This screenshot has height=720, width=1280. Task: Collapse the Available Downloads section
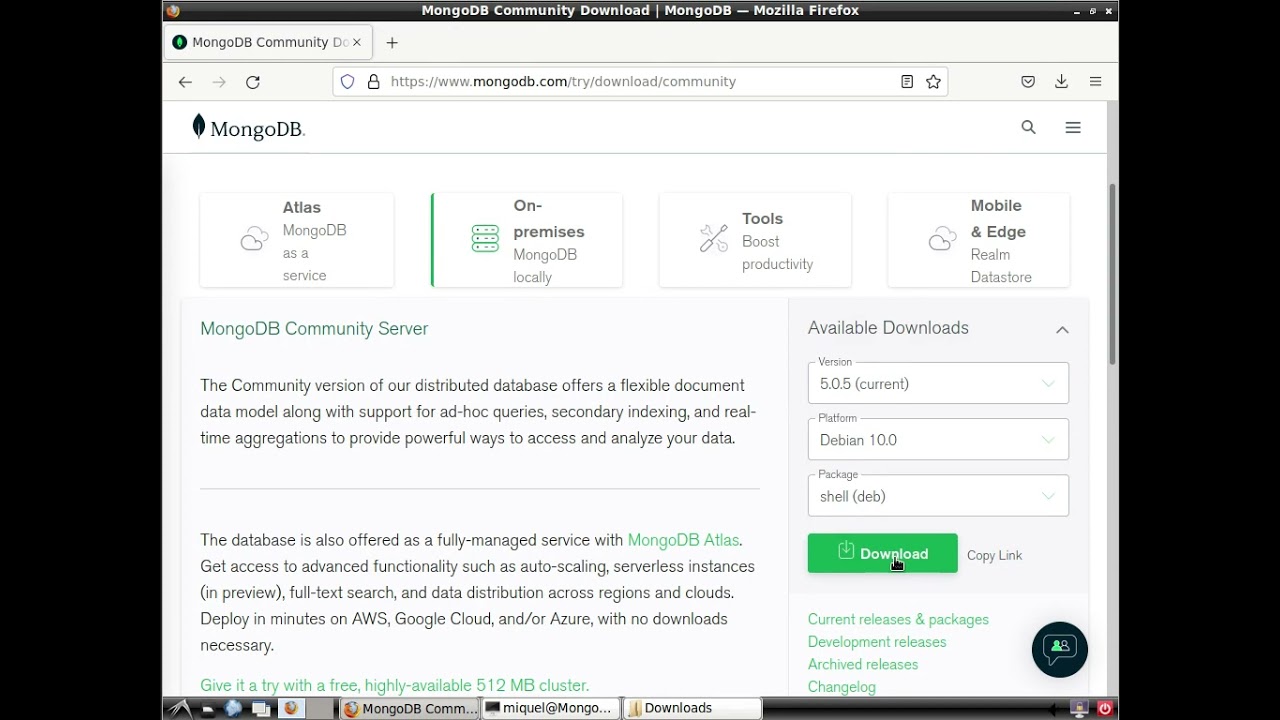tap(1062, 329)
